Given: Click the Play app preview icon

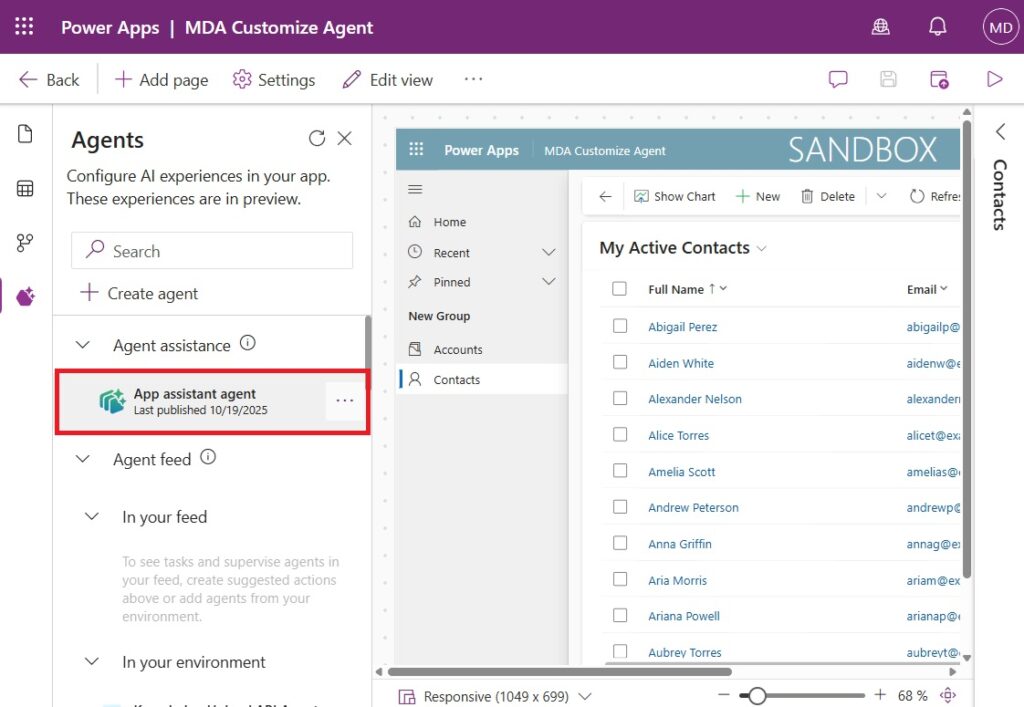Looking at the screenshot, I should [994, 79].
